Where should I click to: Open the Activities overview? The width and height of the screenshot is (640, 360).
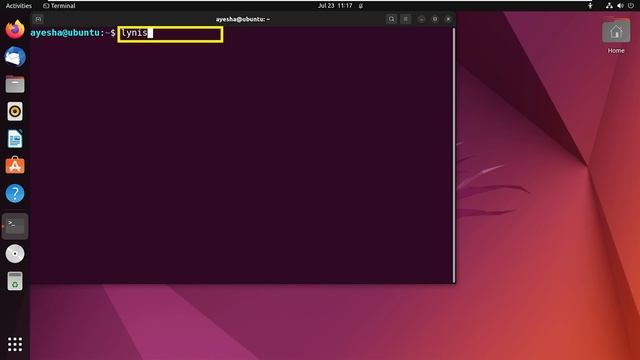(19, 6)
